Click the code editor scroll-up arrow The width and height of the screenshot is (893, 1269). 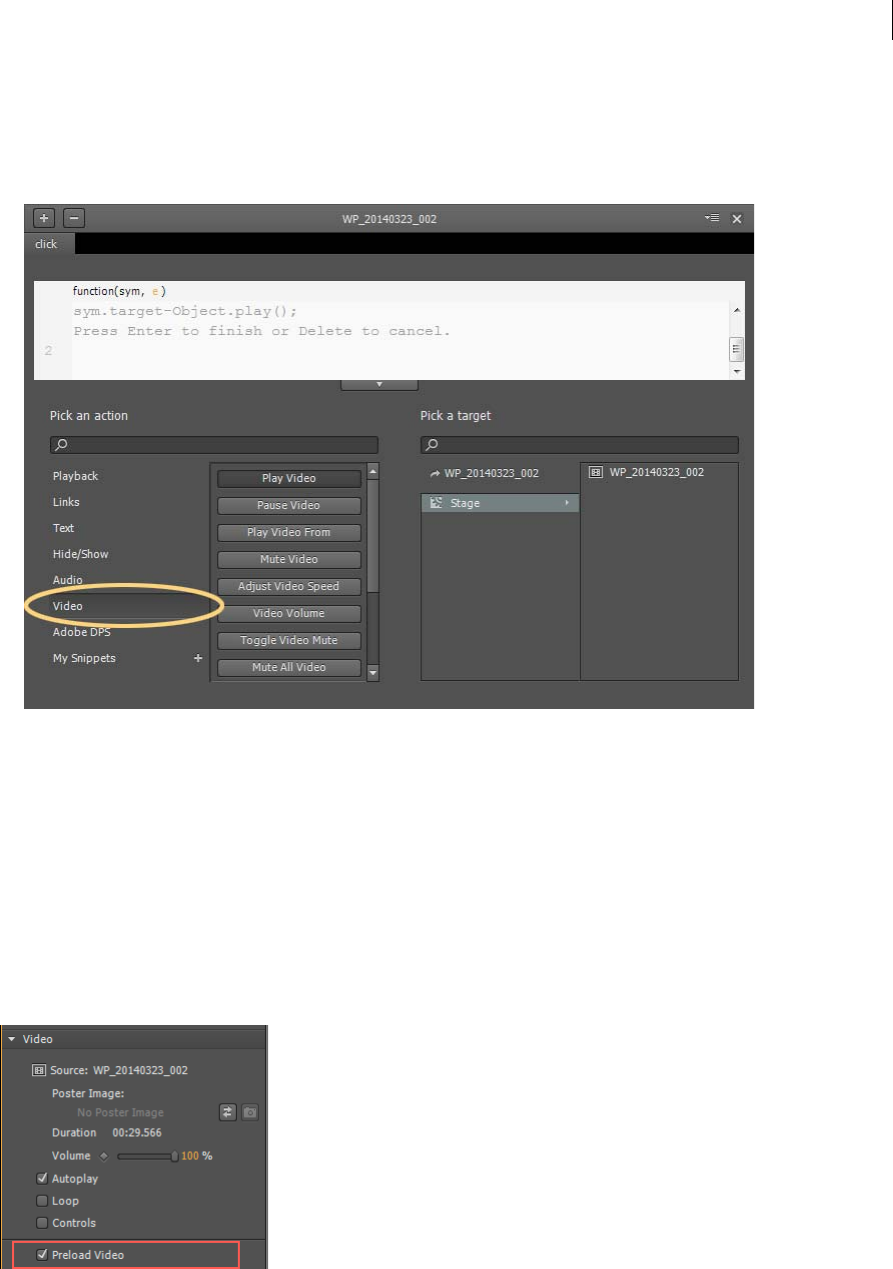click(x=738, y=310)
